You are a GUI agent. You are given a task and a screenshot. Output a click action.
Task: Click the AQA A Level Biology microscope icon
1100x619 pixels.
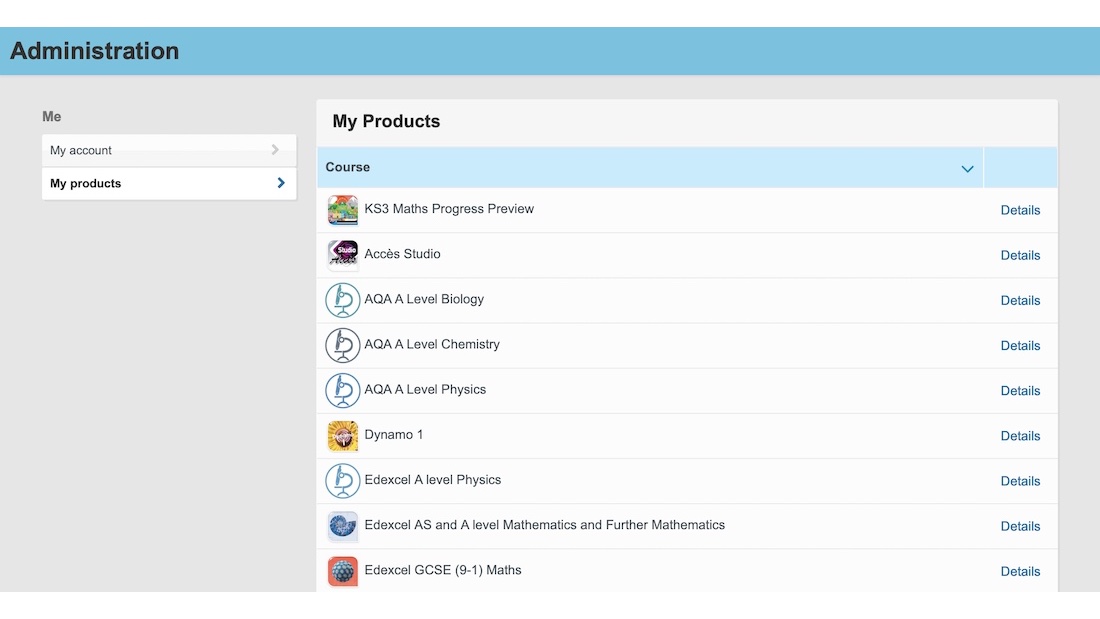pos(342,300)
